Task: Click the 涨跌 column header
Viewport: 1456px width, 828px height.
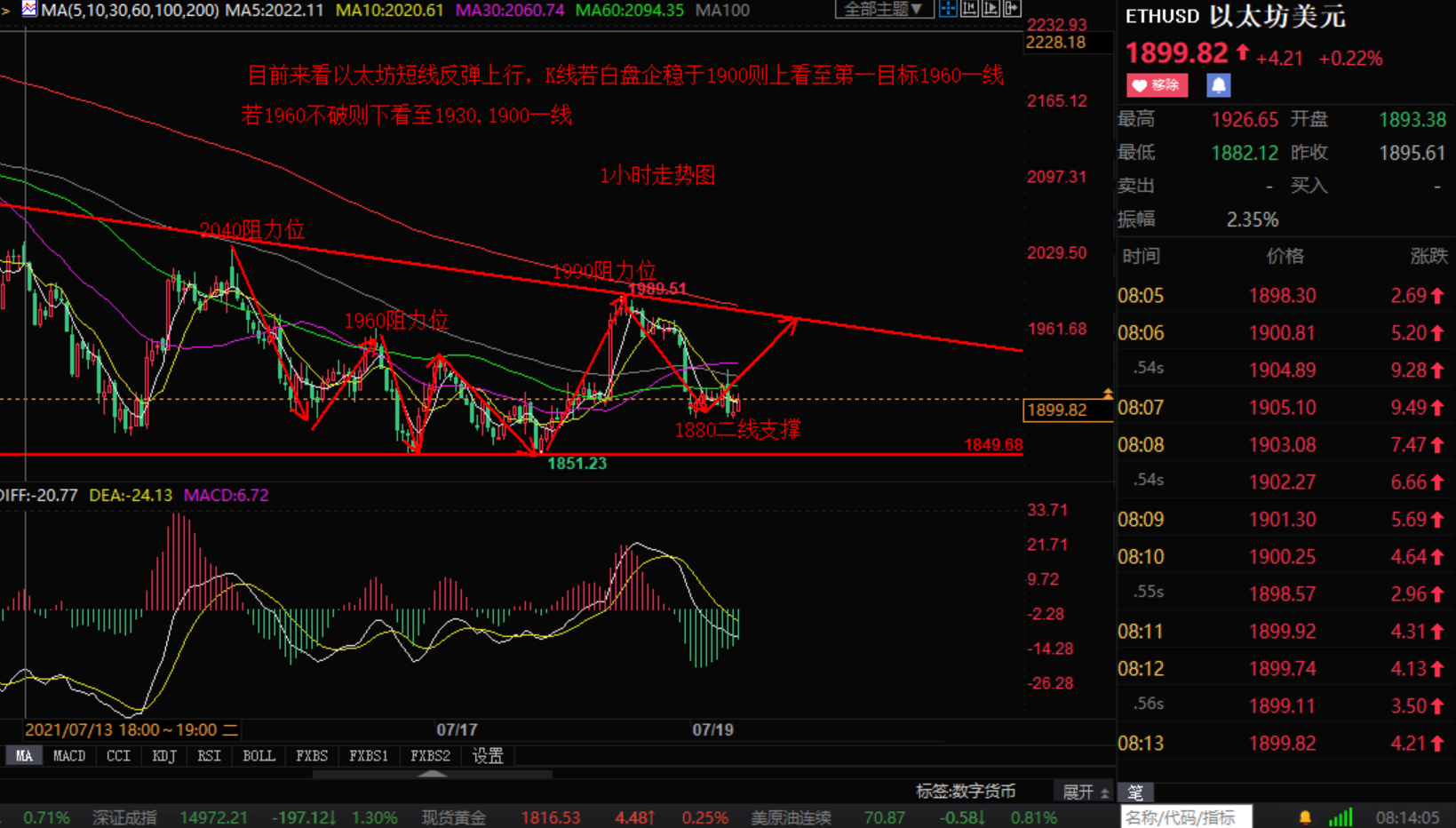Action: [1428, 257]
